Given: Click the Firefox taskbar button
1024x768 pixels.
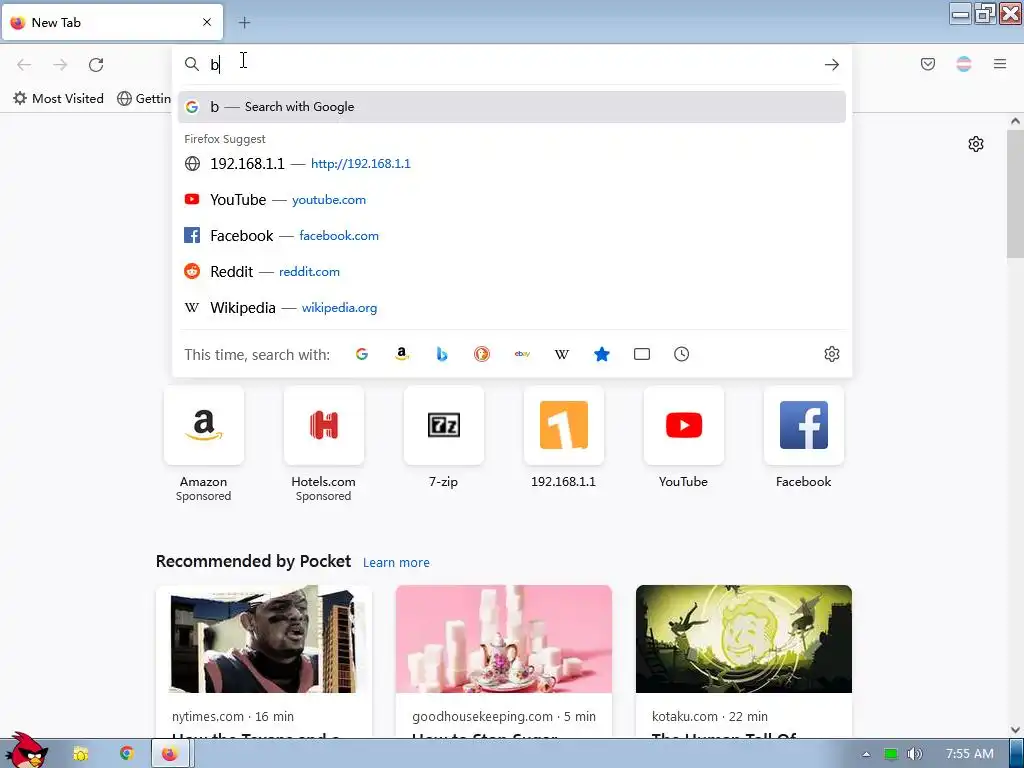Looking at the screenshot, I should [172, 754].
